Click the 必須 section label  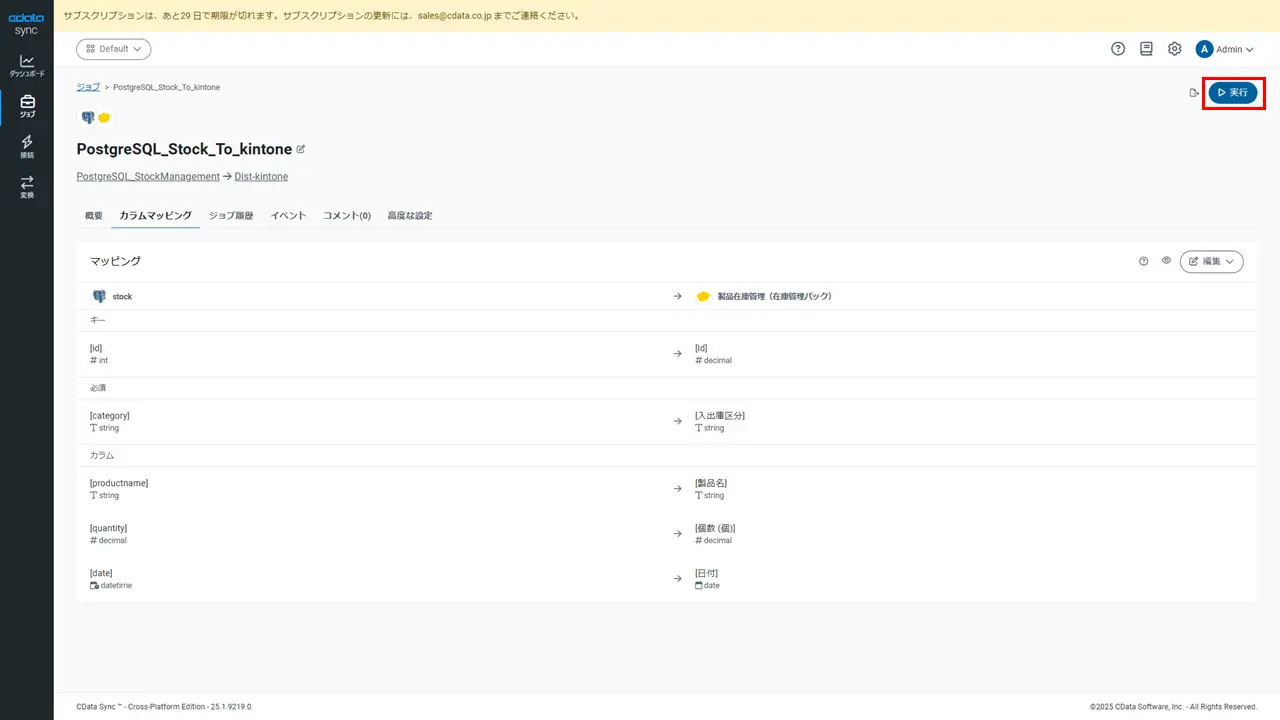coord(98,387)
